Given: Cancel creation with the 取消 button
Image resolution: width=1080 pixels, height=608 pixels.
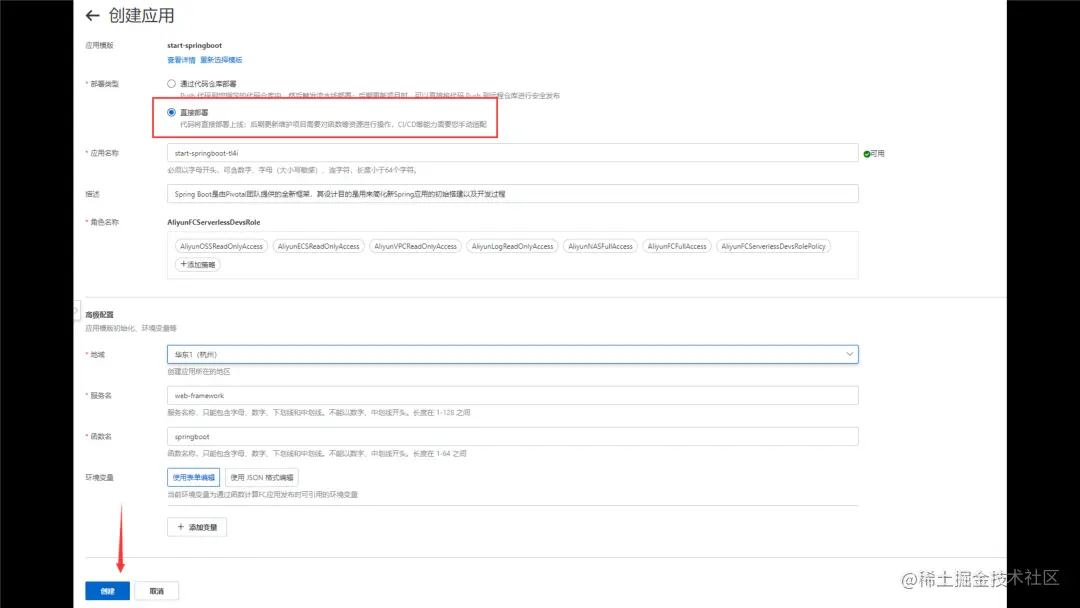Looking at the screenshot, I should tap(157, 591).
